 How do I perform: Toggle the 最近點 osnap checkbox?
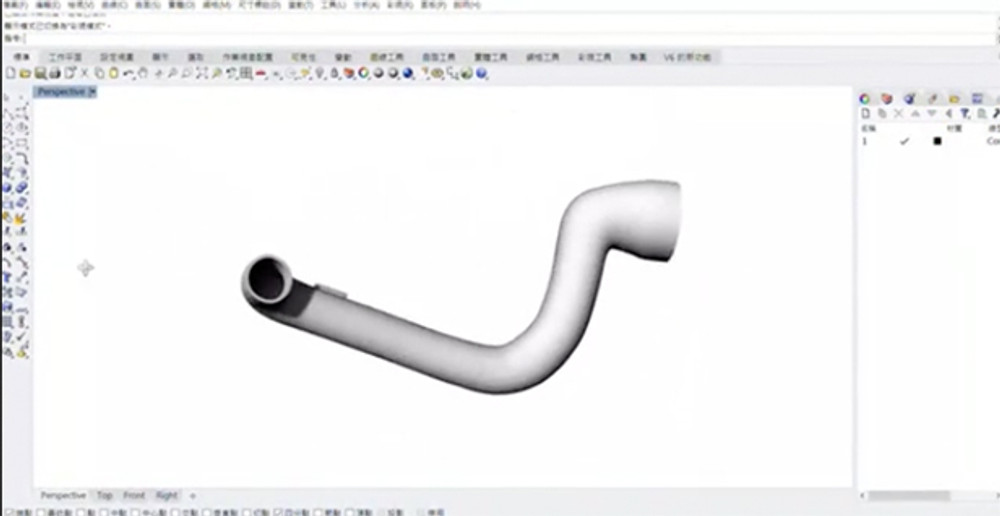pos(41,512)
